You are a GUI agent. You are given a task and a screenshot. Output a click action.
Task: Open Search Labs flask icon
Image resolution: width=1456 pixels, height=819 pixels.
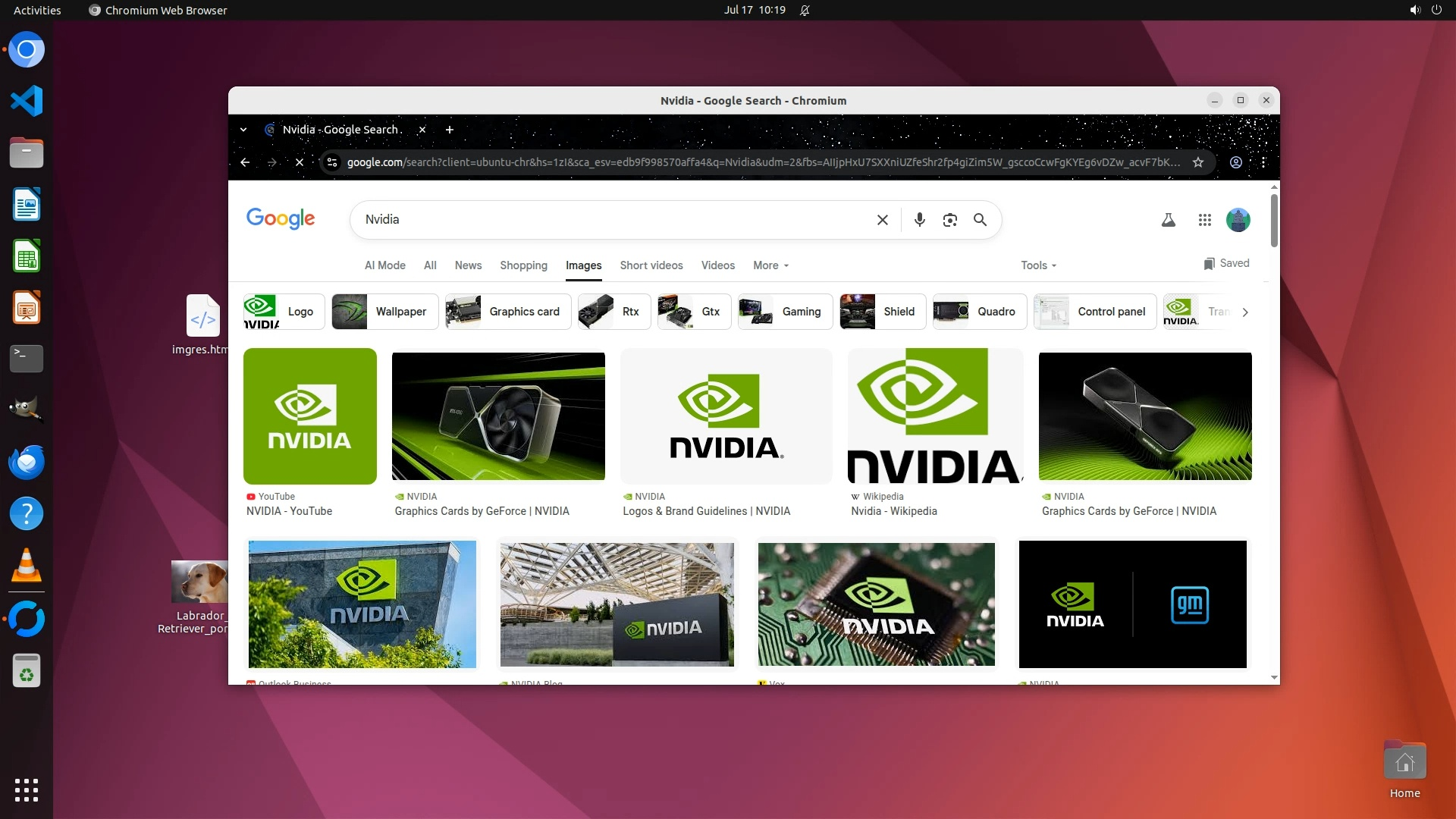pos(1168,220)
